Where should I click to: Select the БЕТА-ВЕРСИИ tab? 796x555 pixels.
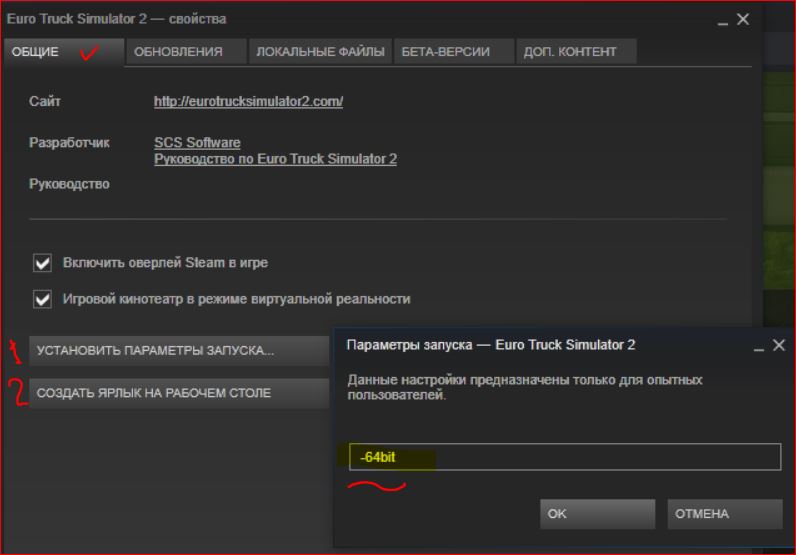(454, 52)
